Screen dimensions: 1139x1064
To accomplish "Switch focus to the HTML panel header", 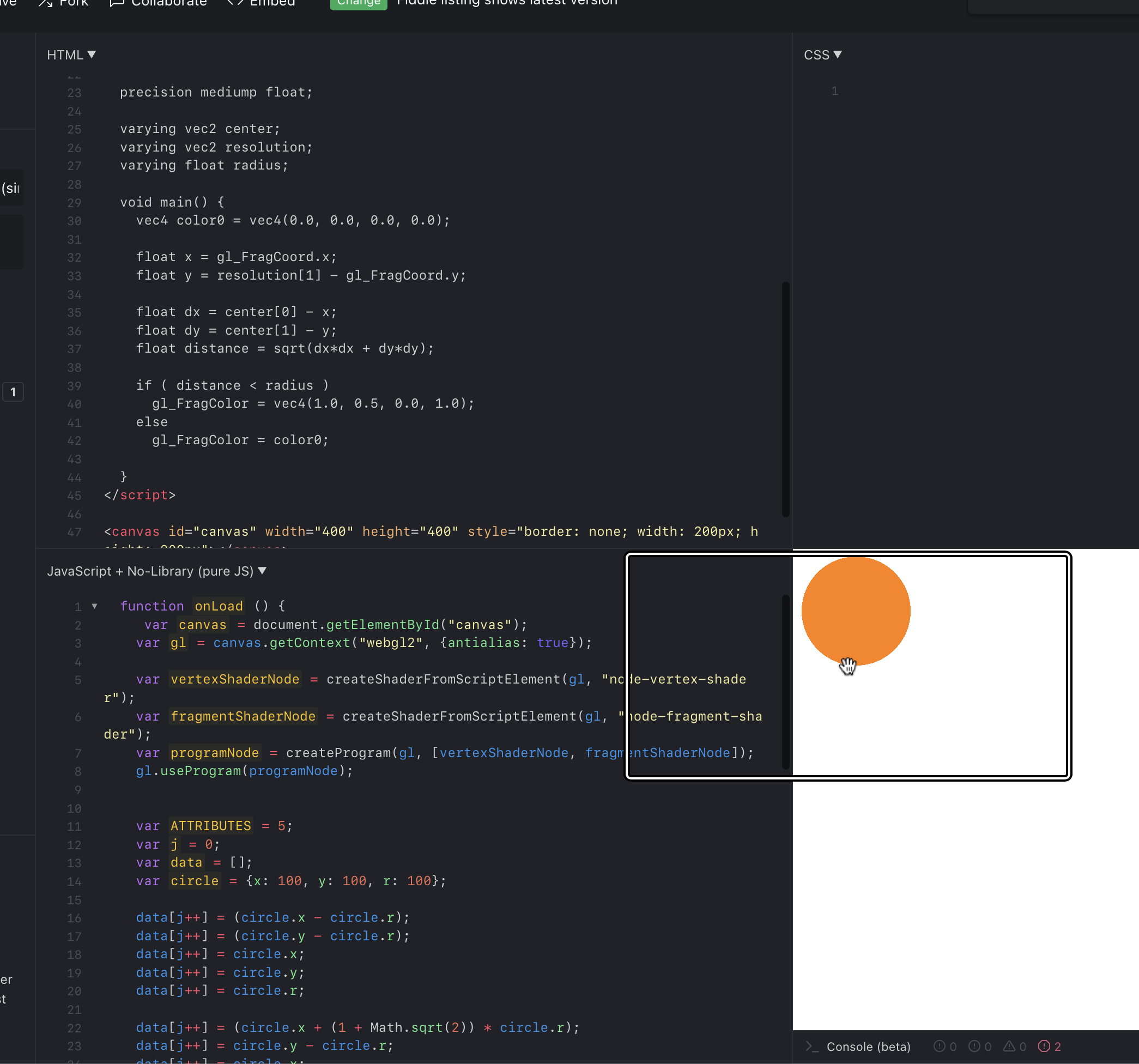I will 65,55.
